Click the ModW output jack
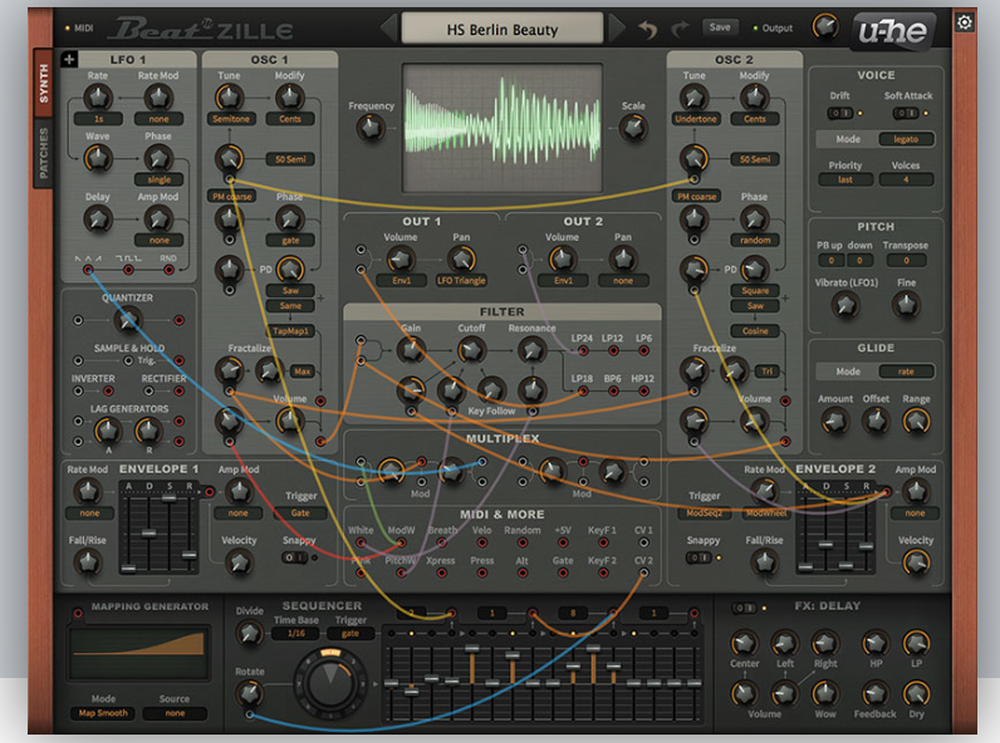Screen dimensions: 1000x743 [x=401, y=543]
